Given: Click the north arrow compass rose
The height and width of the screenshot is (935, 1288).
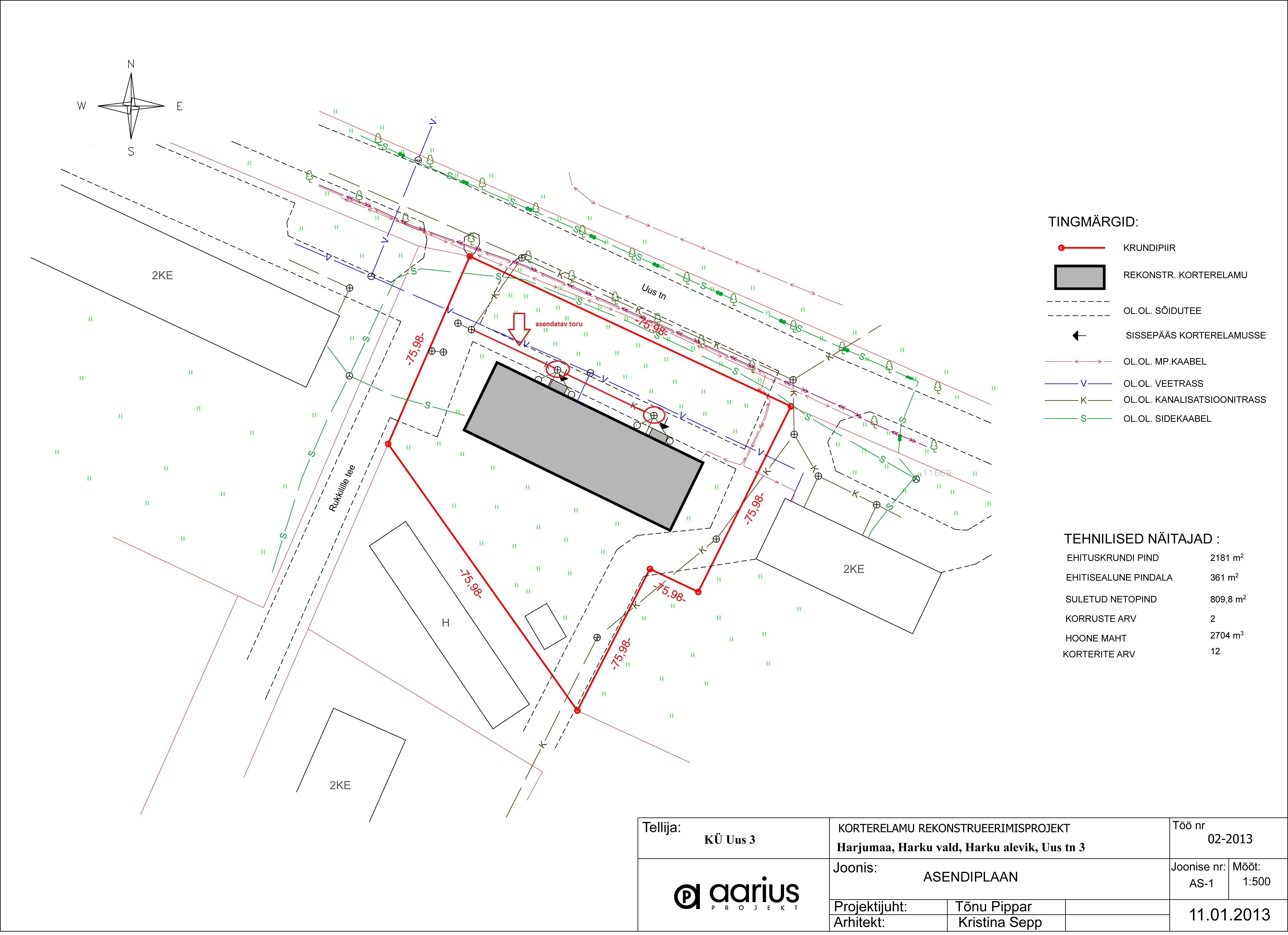Looking at the screenshot, I should (x=131, y=106).
